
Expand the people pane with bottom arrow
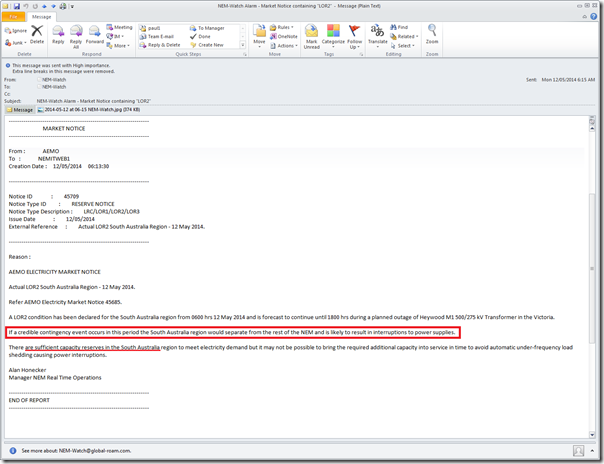(x=592, y=451)
